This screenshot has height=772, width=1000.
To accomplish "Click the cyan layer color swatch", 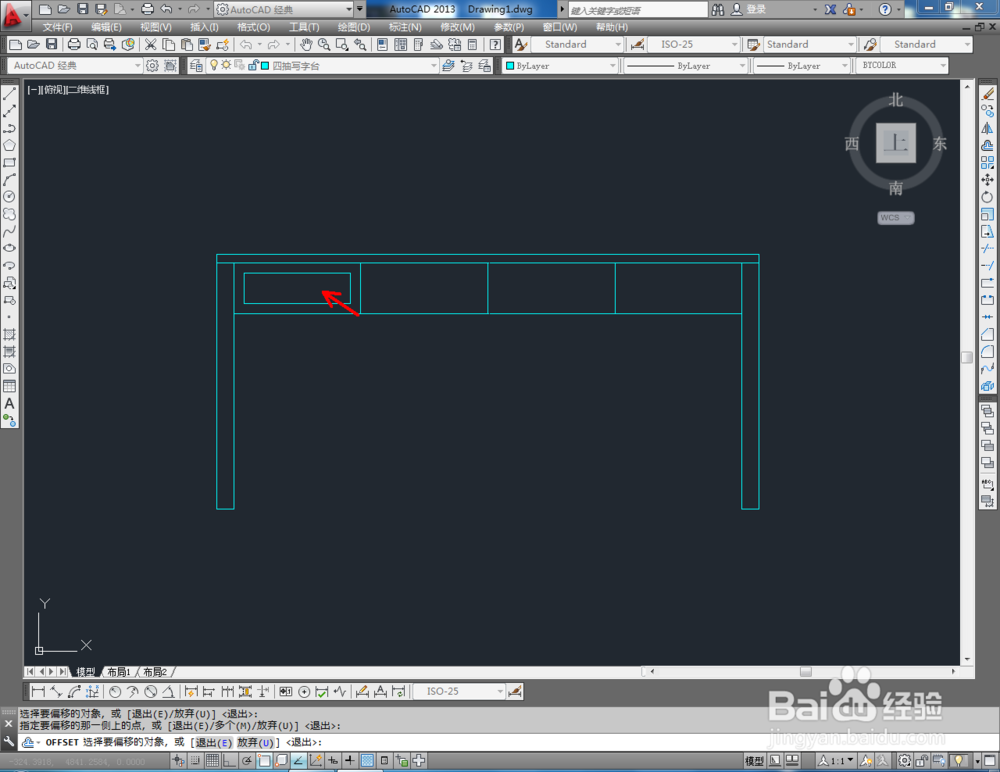I will (265, 65).
